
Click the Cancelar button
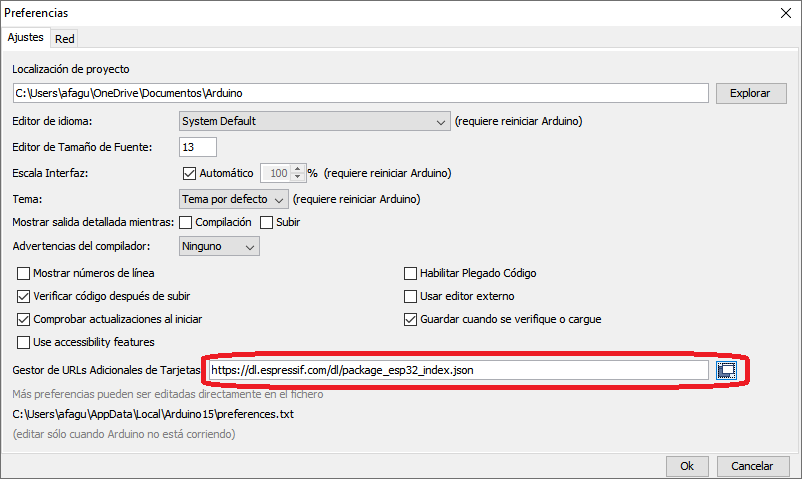tap(752, 466)
